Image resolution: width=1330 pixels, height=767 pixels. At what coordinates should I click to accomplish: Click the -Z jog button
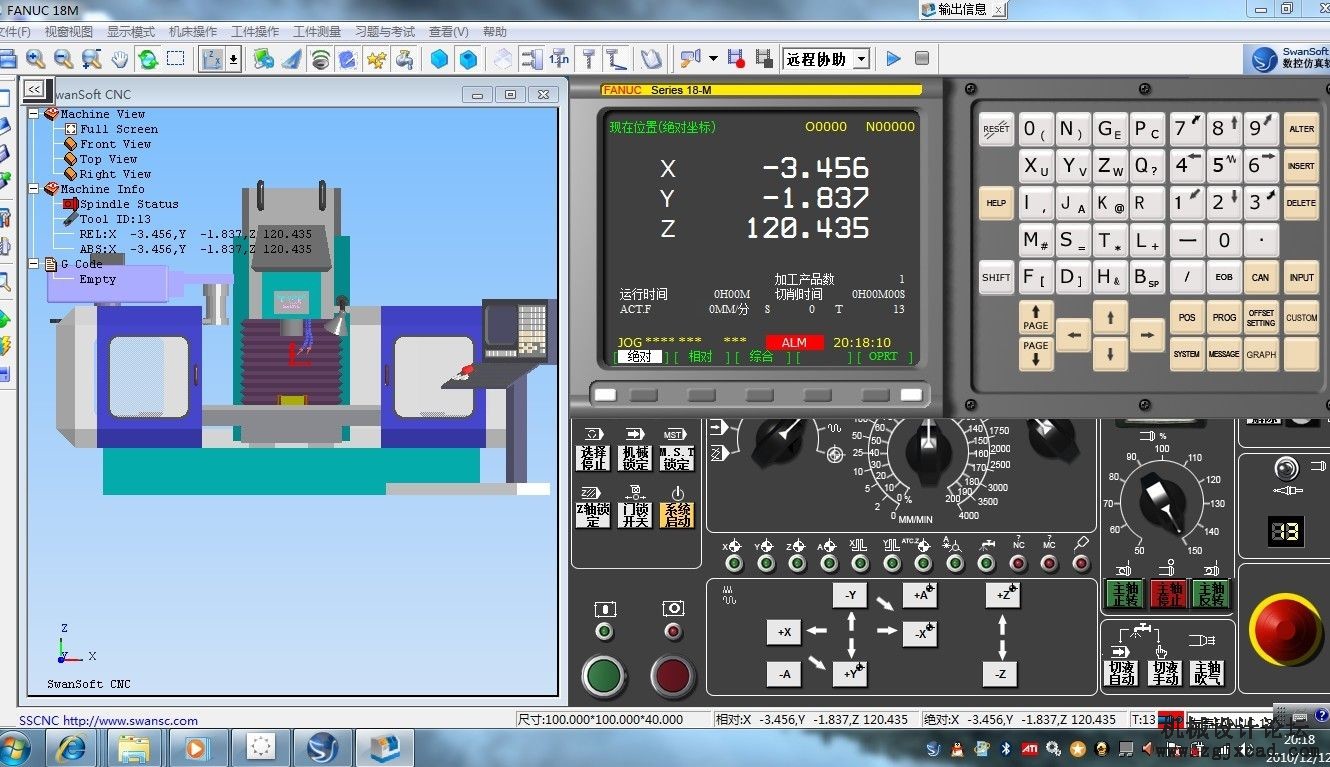pyautogui.click(x=1001, y=674)
